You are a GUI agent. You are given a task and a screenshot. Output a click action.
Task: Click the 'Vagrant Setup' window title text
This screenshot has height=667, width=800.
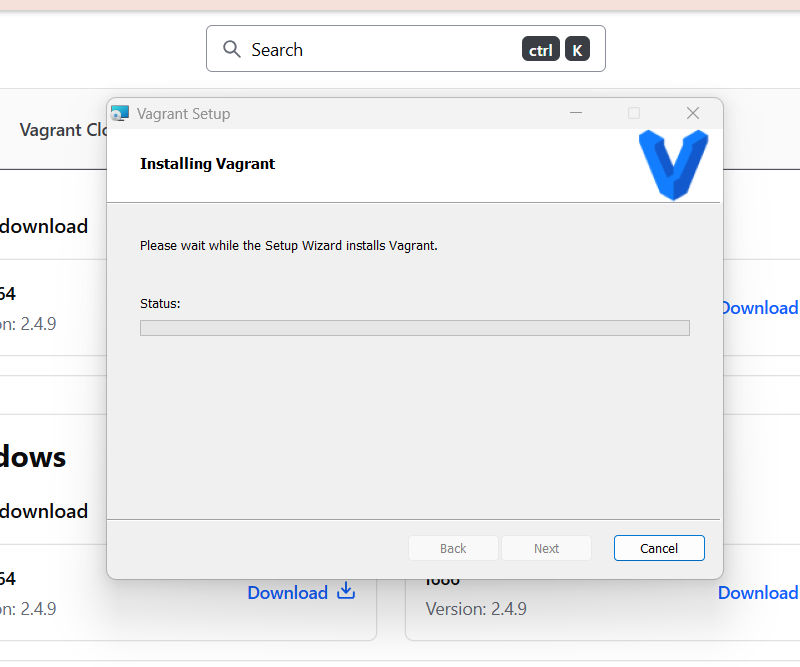183,114
